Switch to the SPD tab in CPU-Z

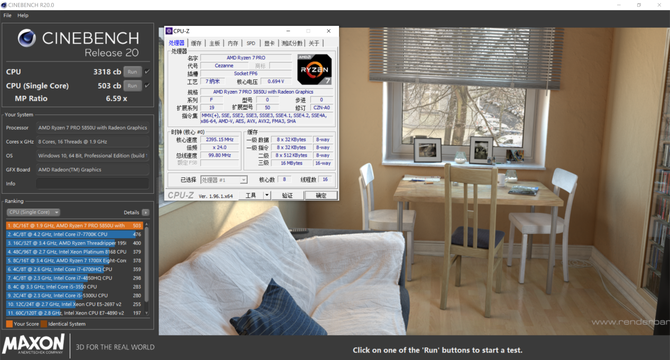pos(251,43)
